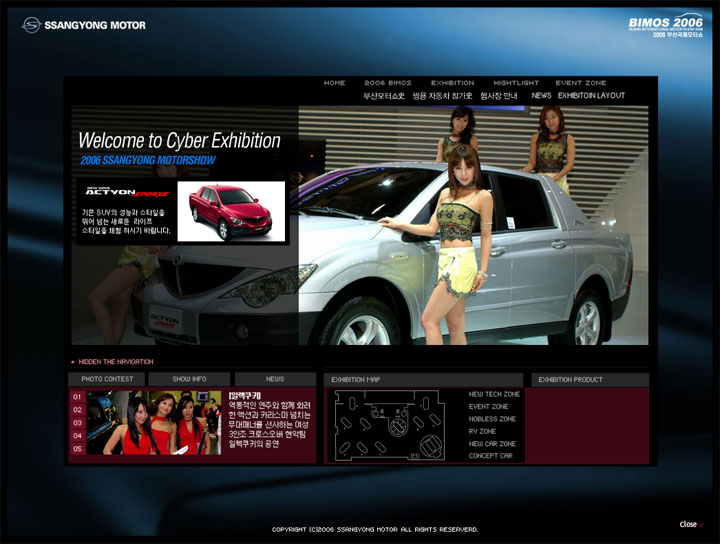
Task: Open the models in red photo thumbnail
Action: (x=153, y=423)
